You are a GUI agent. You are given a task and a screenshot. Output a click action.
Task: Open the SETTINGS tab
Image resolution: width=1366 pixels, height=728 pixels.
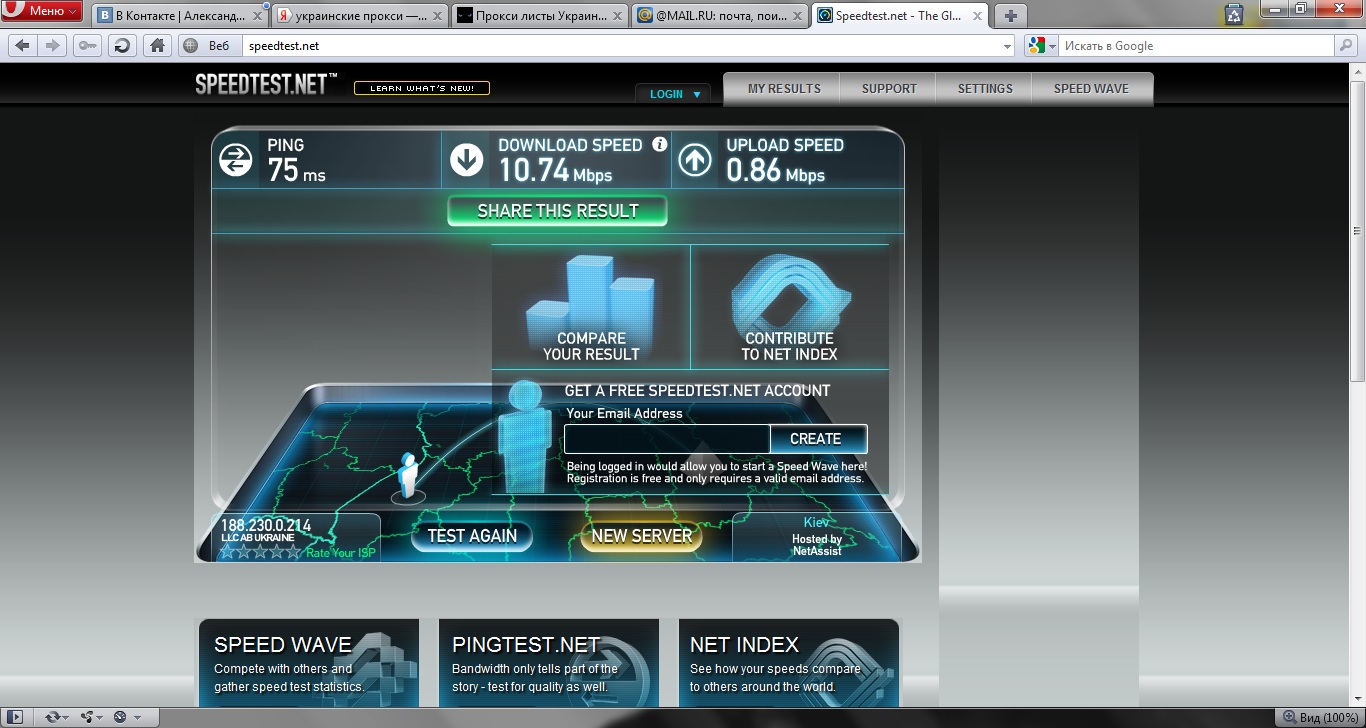[985, 89]
